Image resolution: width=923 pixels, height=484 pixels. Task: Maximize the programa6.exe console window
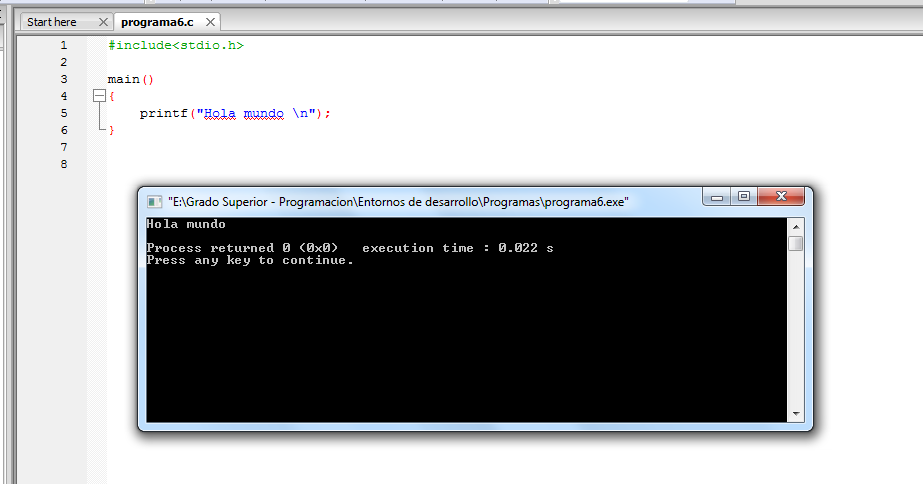click(743, 197)
